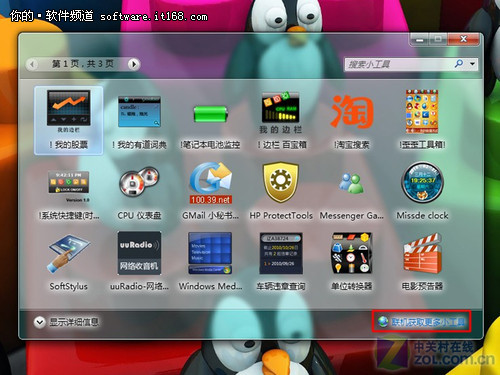Select the HP ProtectTools shield gadget
The width and height of the screenshot is (500, 375).
click(x=281, y=191)
